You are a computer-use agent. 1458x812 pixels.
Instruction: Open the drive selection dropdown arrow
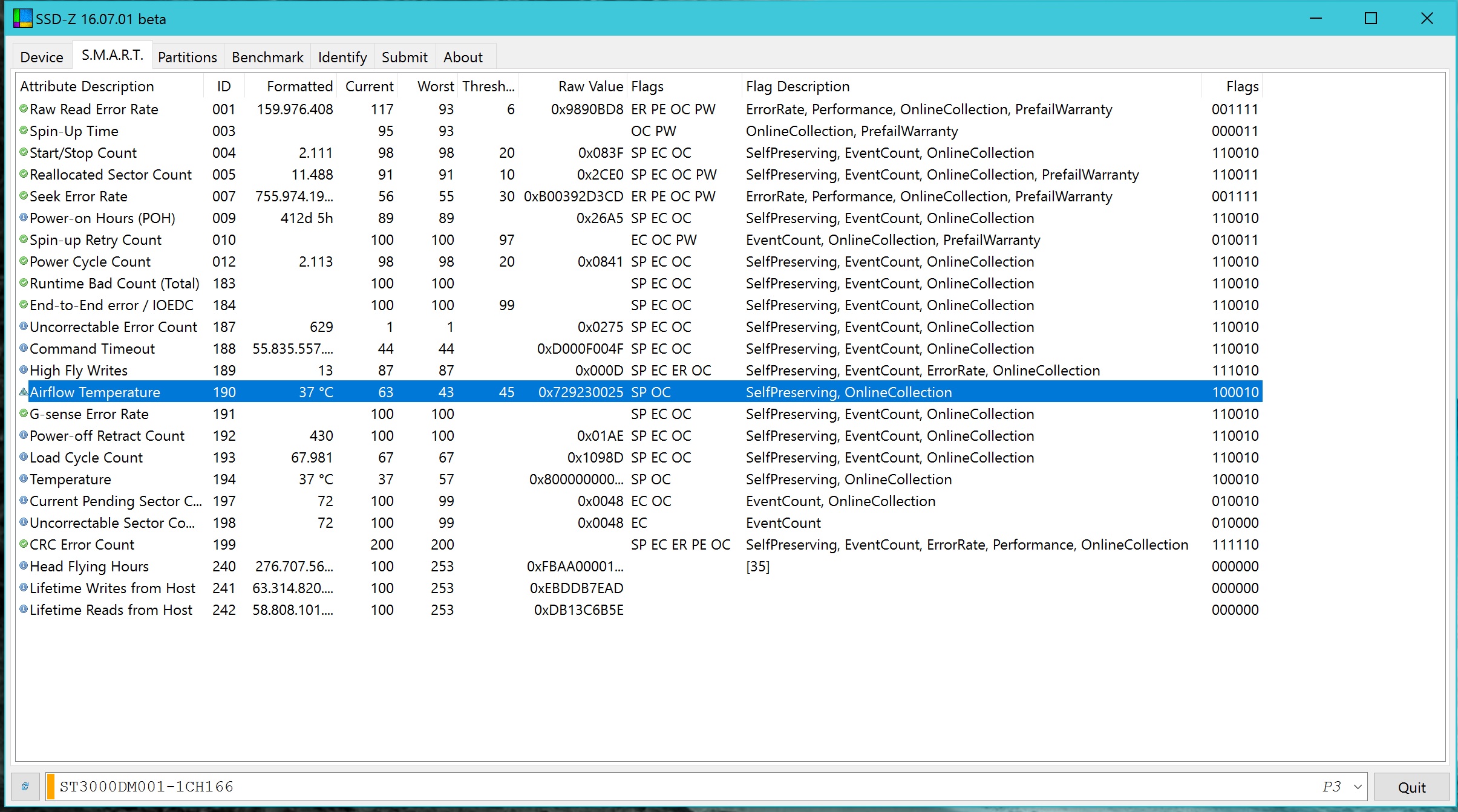(1358, 787)
